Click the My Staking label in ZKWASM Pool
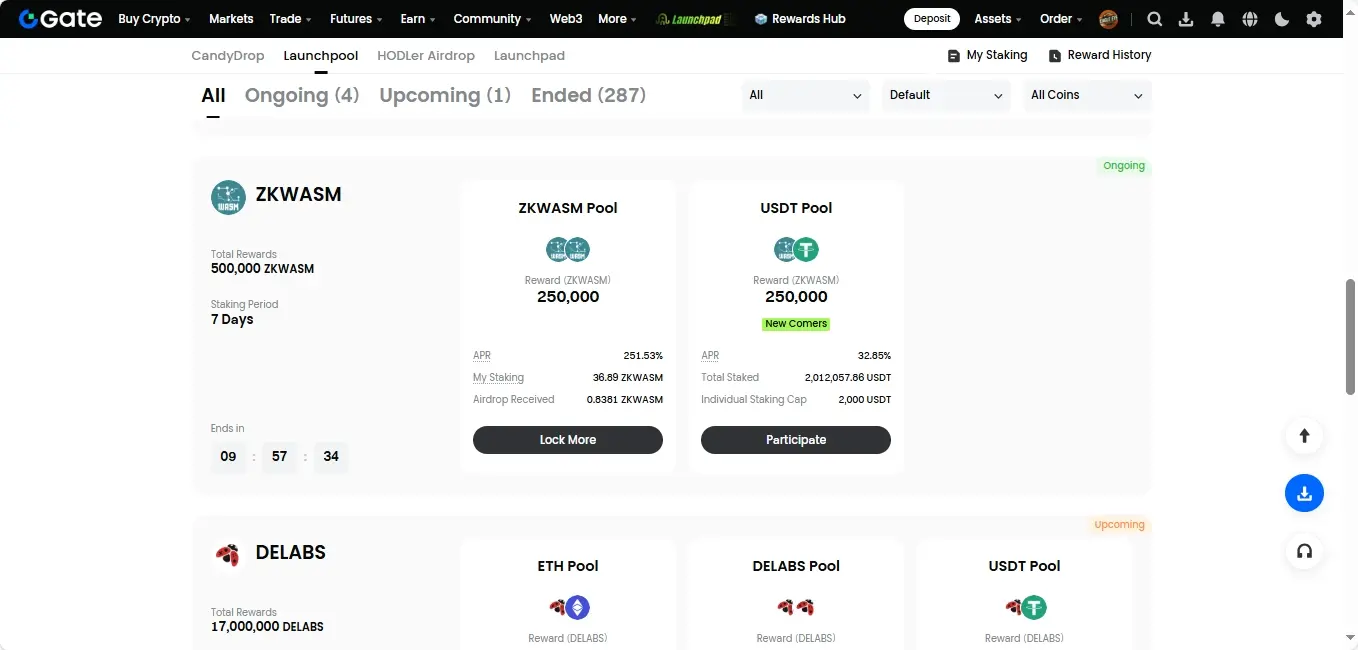The width and height of the screenshot is (1358, 650). pyautogui.click(x=498, y=378)
